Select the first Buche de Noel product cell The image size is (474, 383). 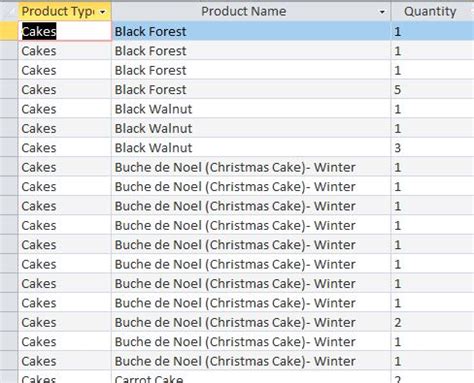(x=251, y=167)
